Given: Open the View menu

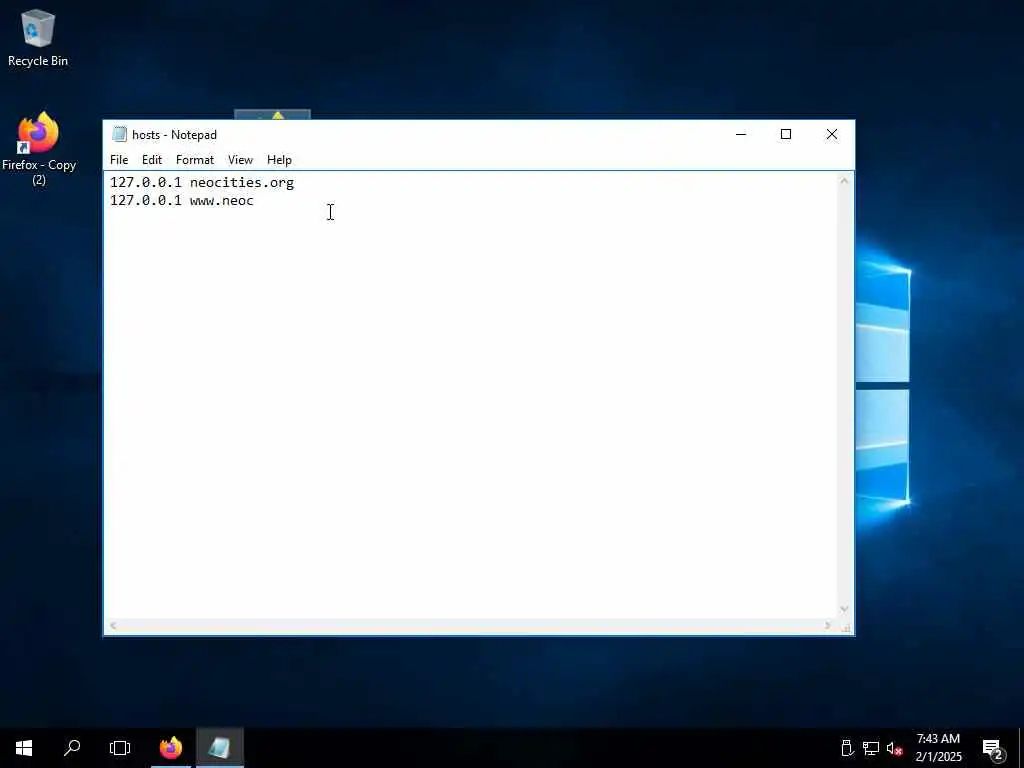Looking at the screenshot, I should (240, 160).
